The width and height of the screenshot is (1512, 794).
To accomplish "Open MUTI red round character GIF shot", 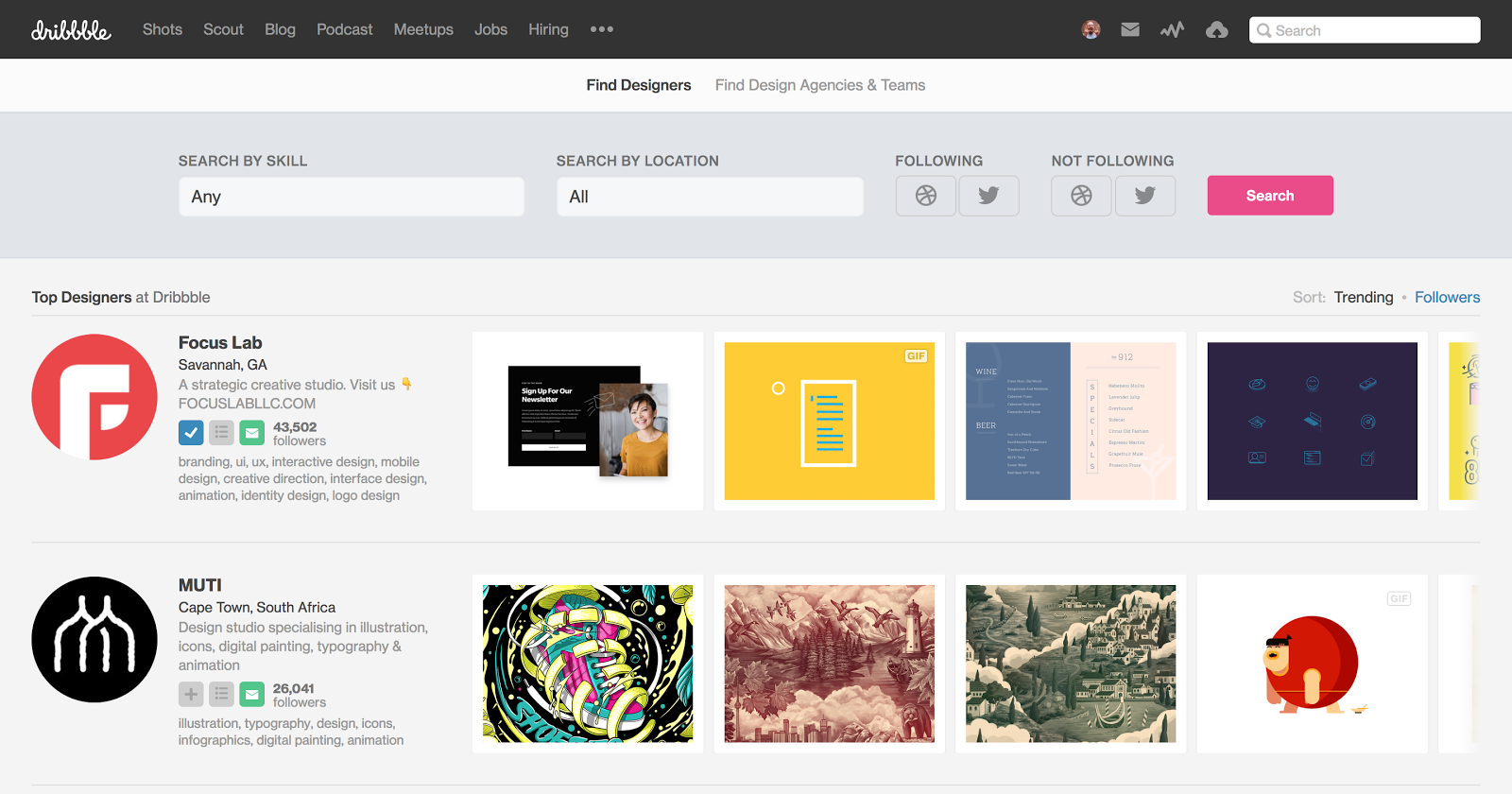I will click(1313, 664).
